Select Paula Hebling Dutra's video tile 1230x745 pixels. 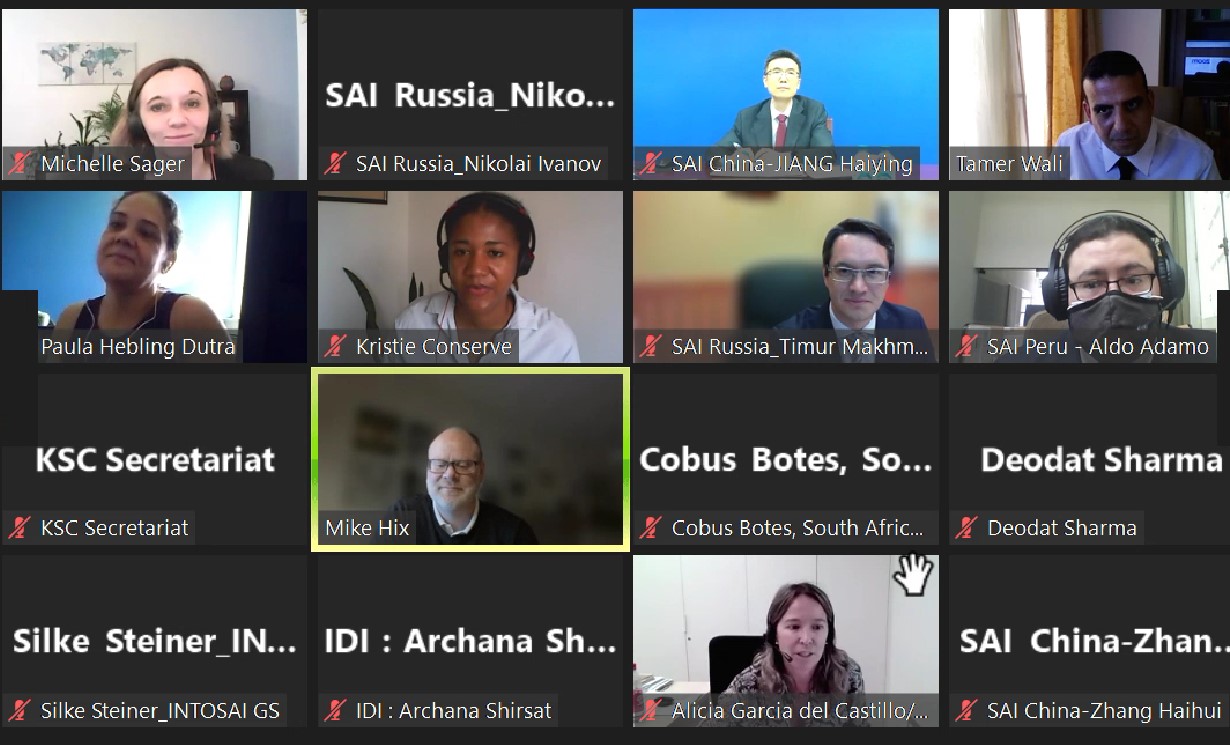click(x=155, y=277)
